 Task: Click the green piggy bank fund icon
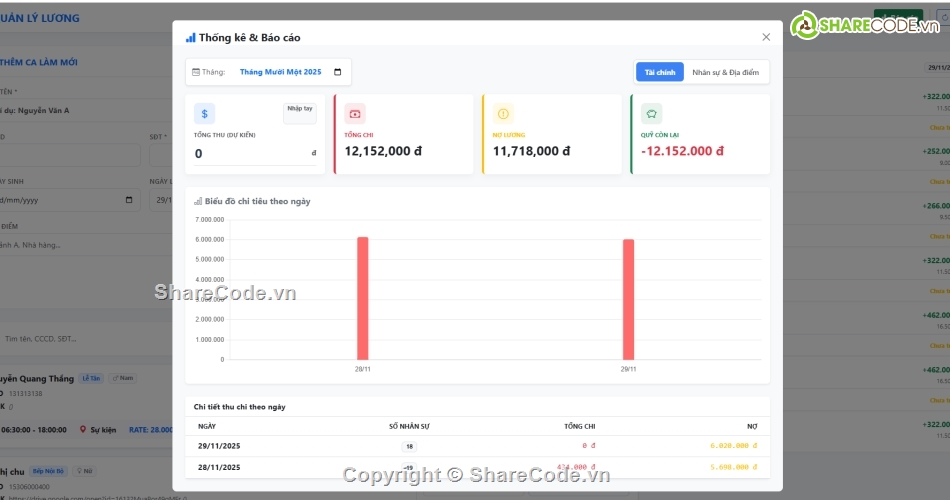(x=651, y=114)
